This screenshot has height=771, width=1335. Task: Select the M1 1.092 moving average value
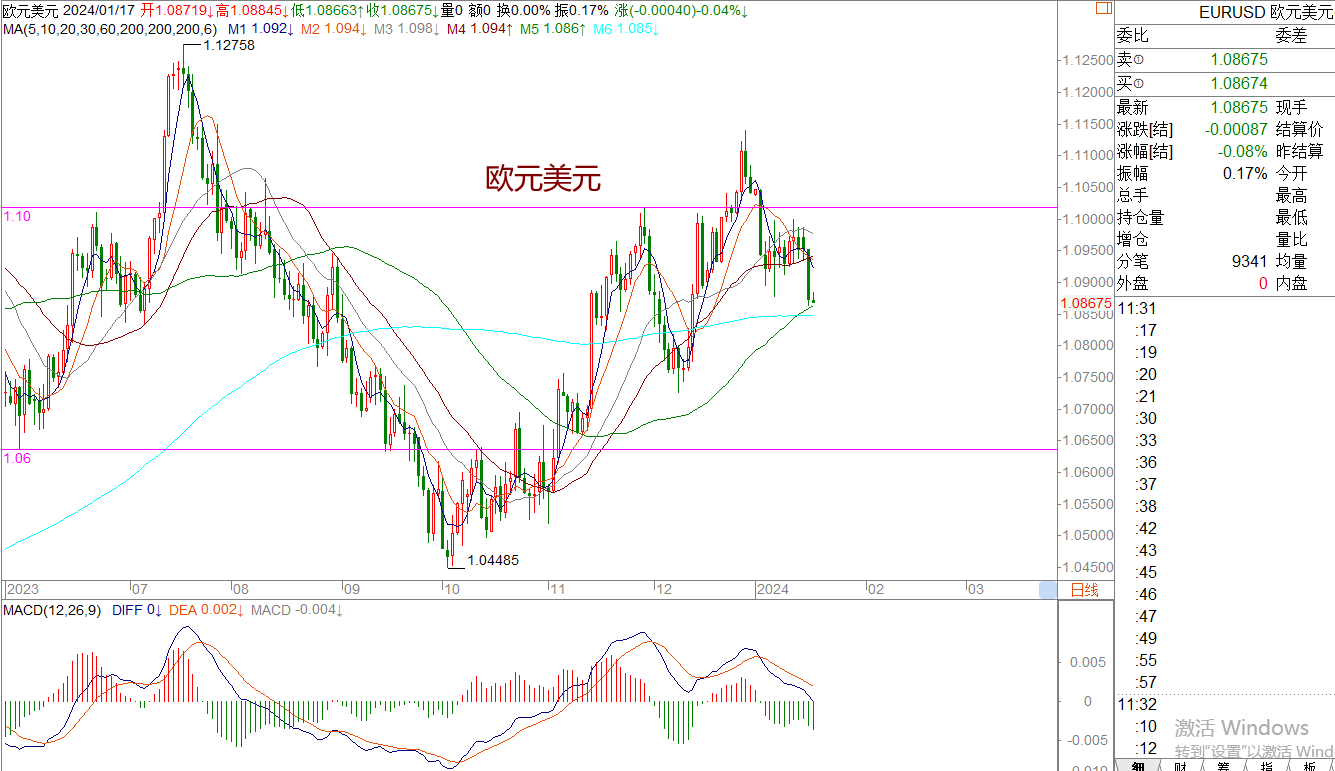click(261, 29)
